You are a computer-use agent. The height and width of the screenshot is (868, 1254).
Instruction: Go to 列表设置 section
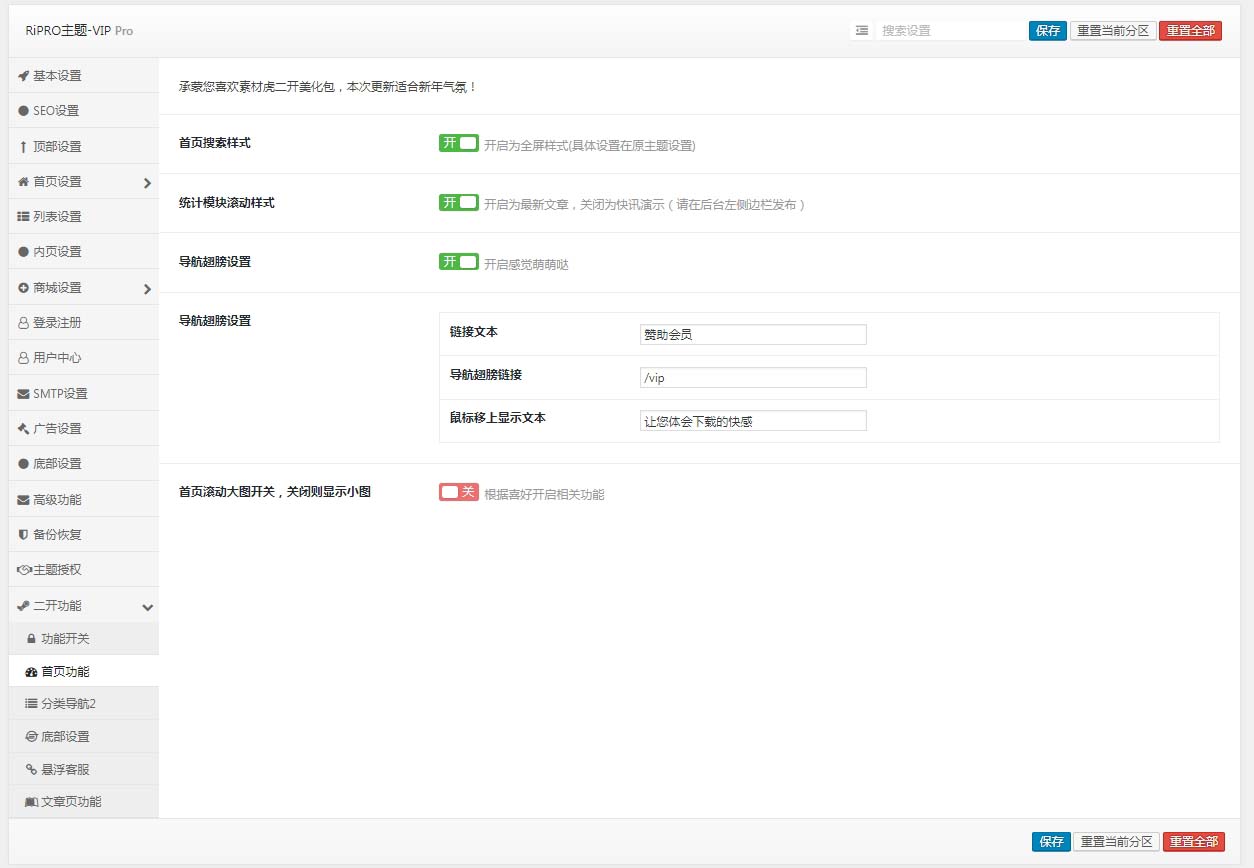[83, 217]
